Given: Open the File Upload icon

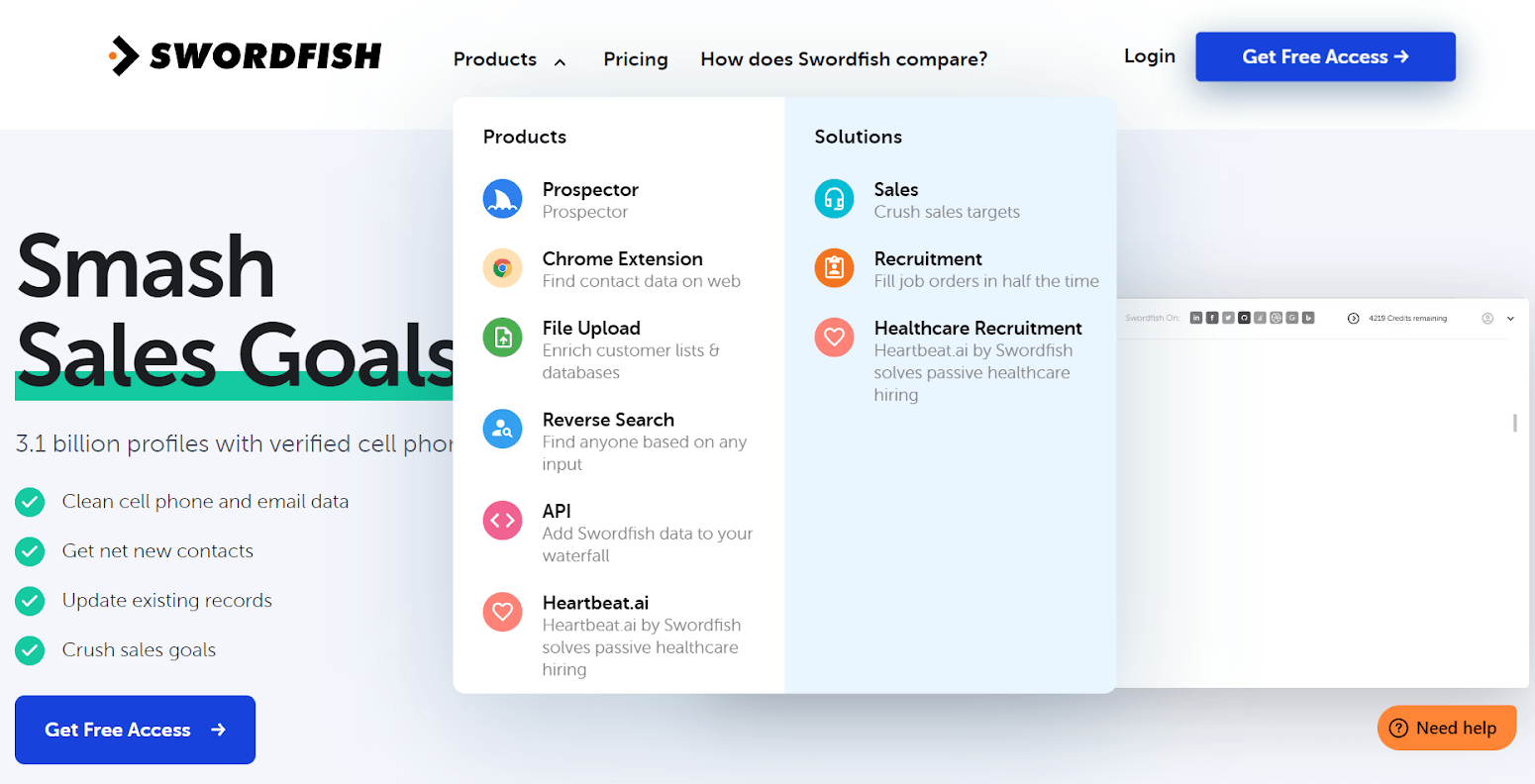Looking at the screenshot, I should pyautogui.click(x=502, y=338).
